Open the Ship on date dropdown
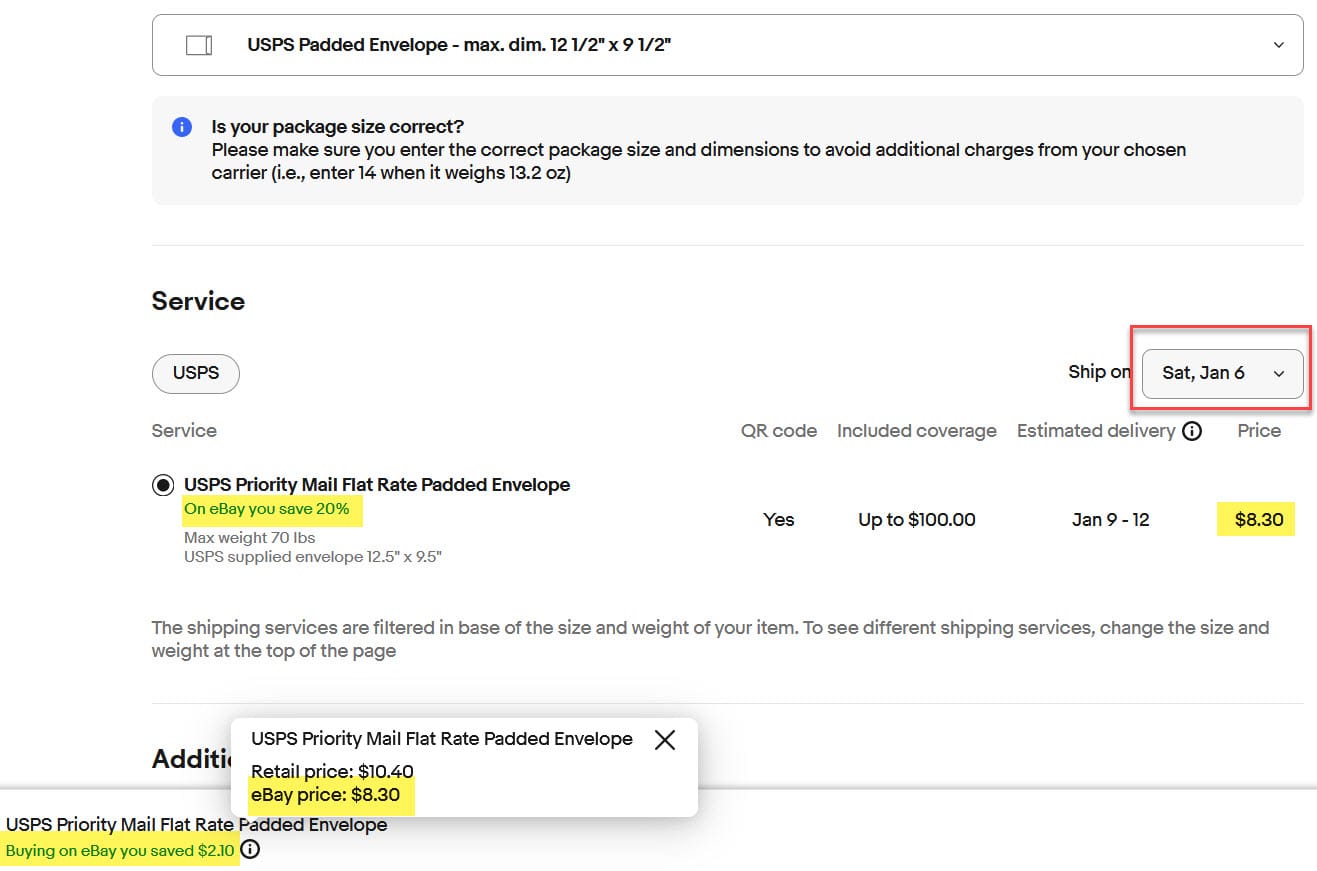 (x=1222, y=373)
